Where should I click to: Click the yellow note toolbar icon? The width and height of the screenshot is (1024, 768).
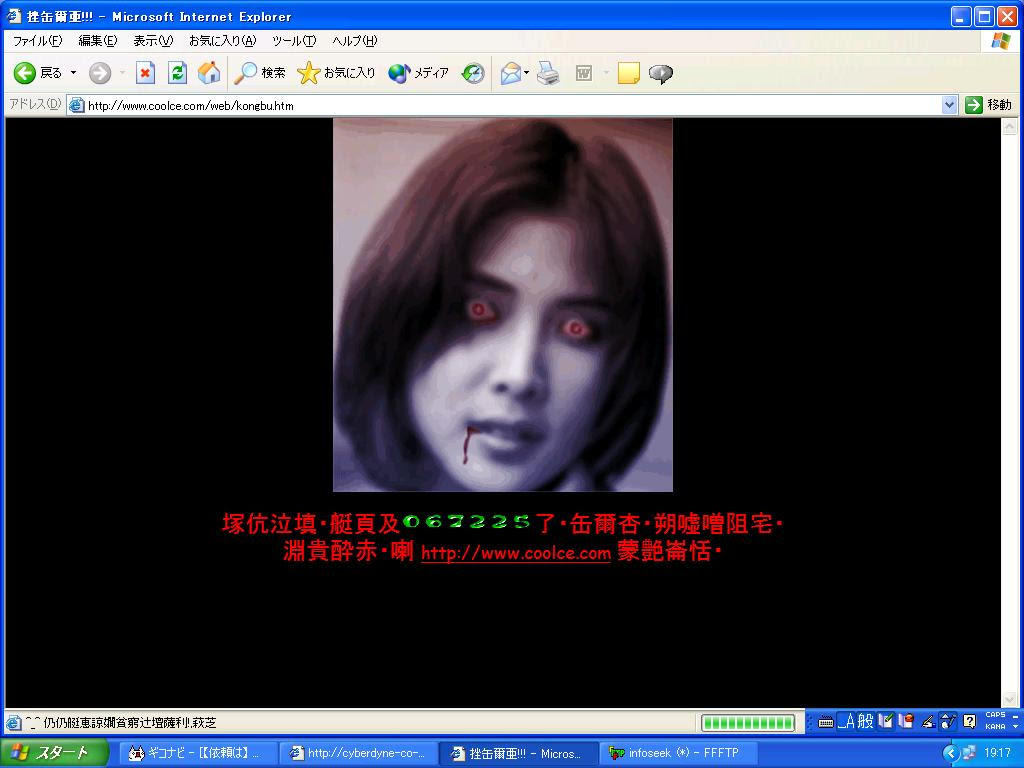(x=628, y=73)
